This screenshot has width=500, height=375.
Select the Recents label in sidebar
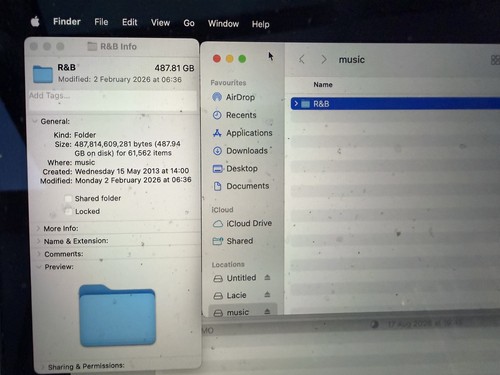(241, 115)
